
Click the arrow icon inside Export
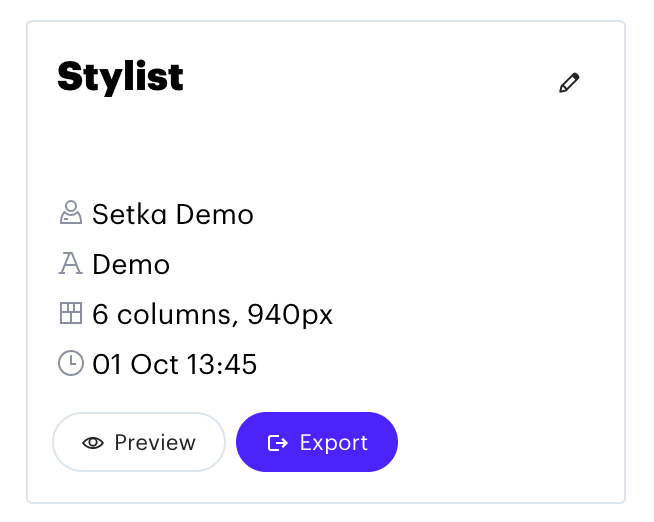point(277,443)
